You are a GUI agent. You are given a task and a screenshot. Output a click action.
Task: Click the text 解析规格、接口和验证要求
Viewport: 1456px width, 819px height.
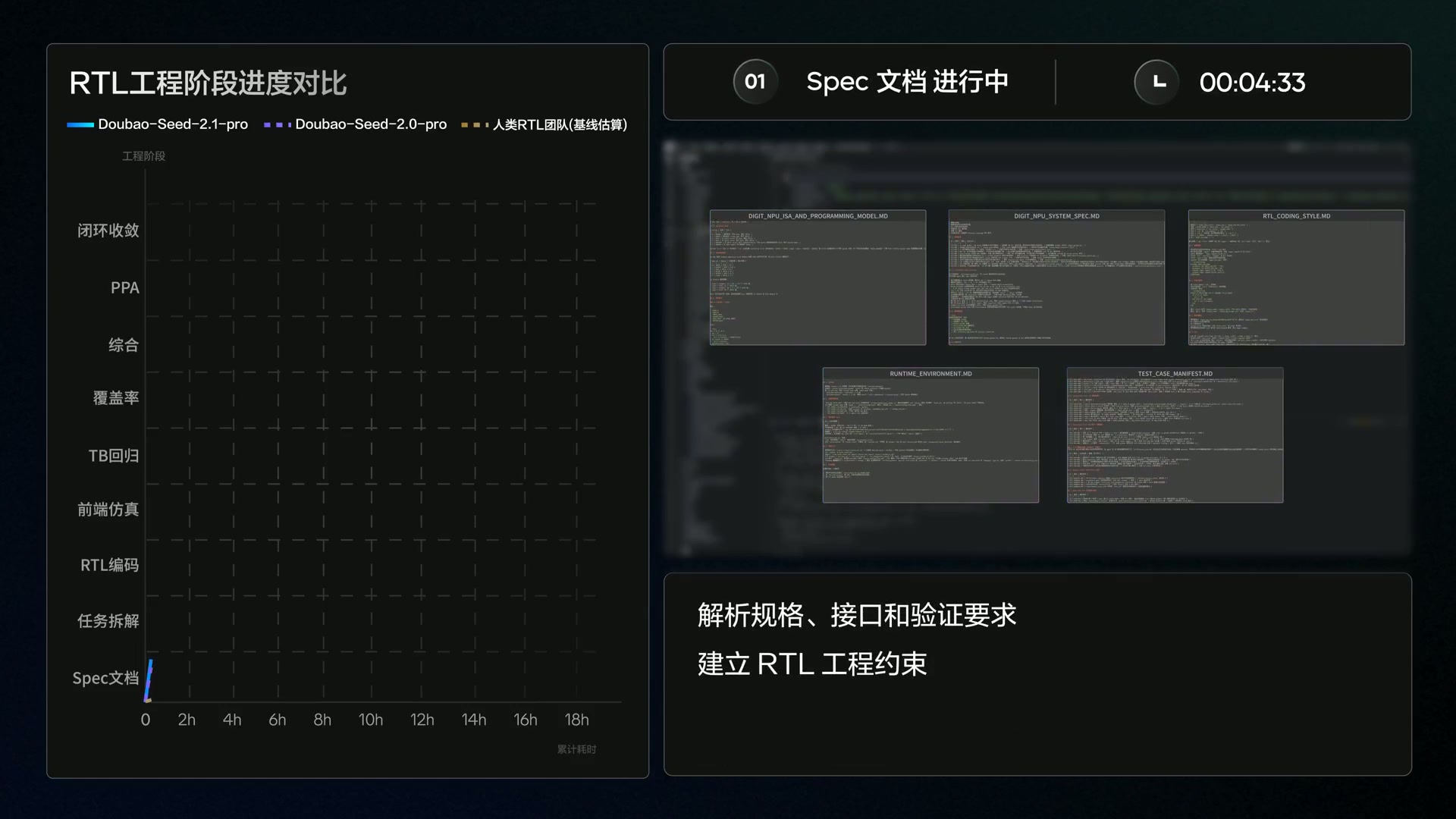[x=857, y=615]
